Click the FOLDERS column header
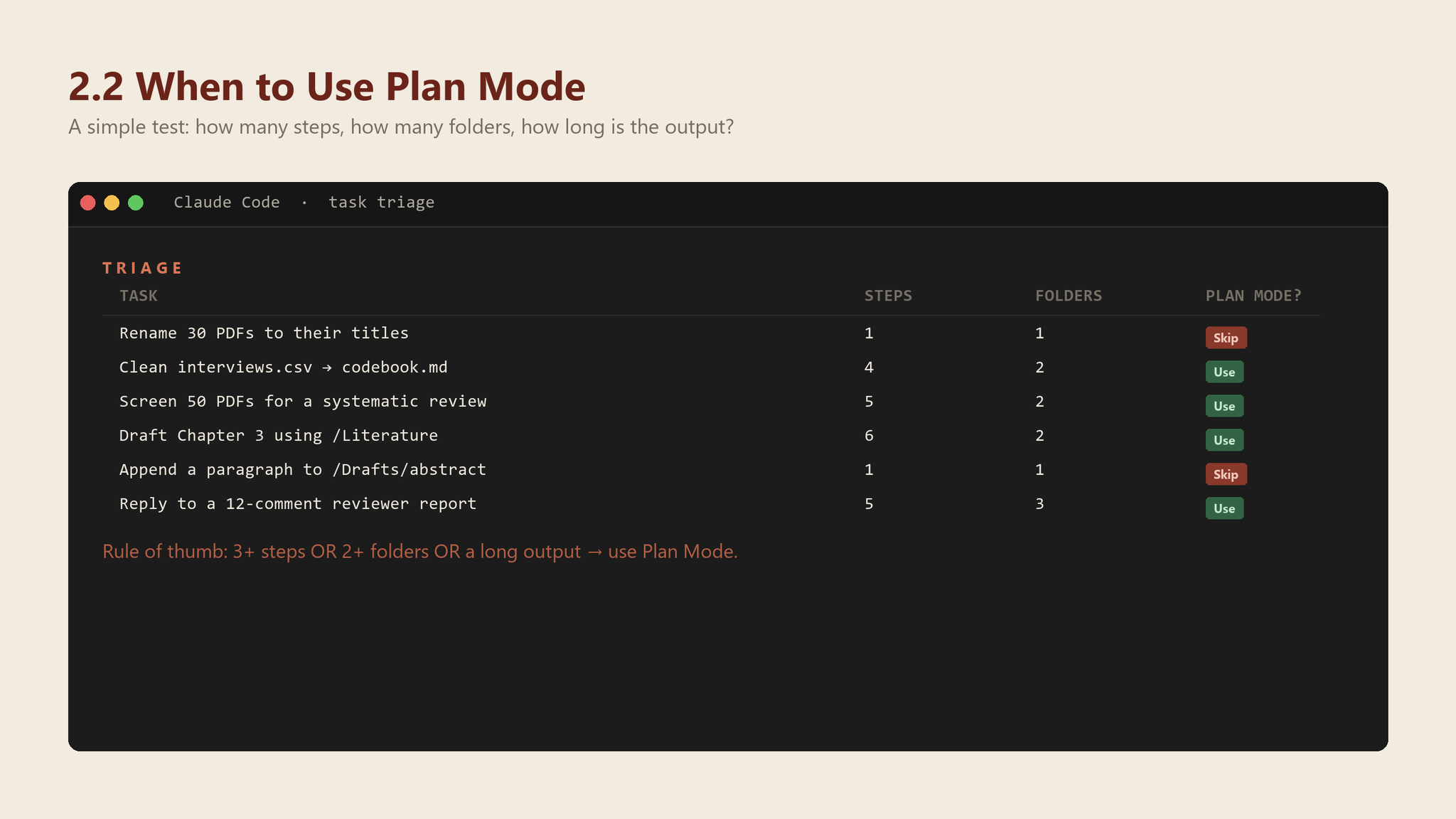This screenshot has height=819, width=1456. point(1069,296)
